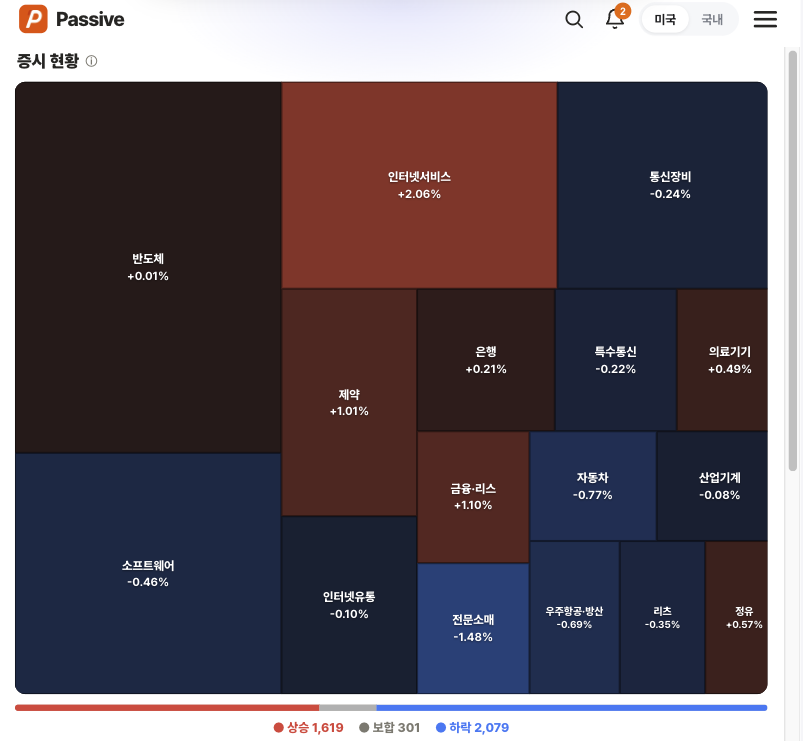Select the 금융·리스 +1.10% tile
The height and width of the screenshot is (741, 803).
pos(473,497)
